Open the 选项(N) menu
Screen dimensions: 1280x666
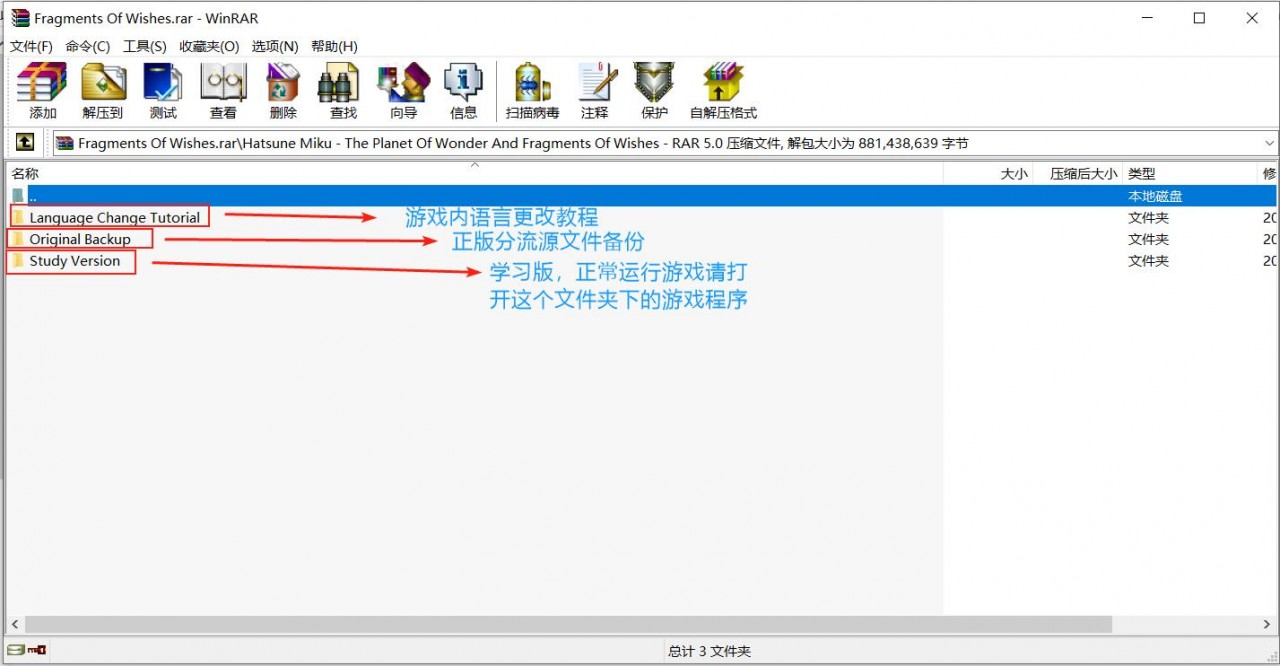coord(275,46)
